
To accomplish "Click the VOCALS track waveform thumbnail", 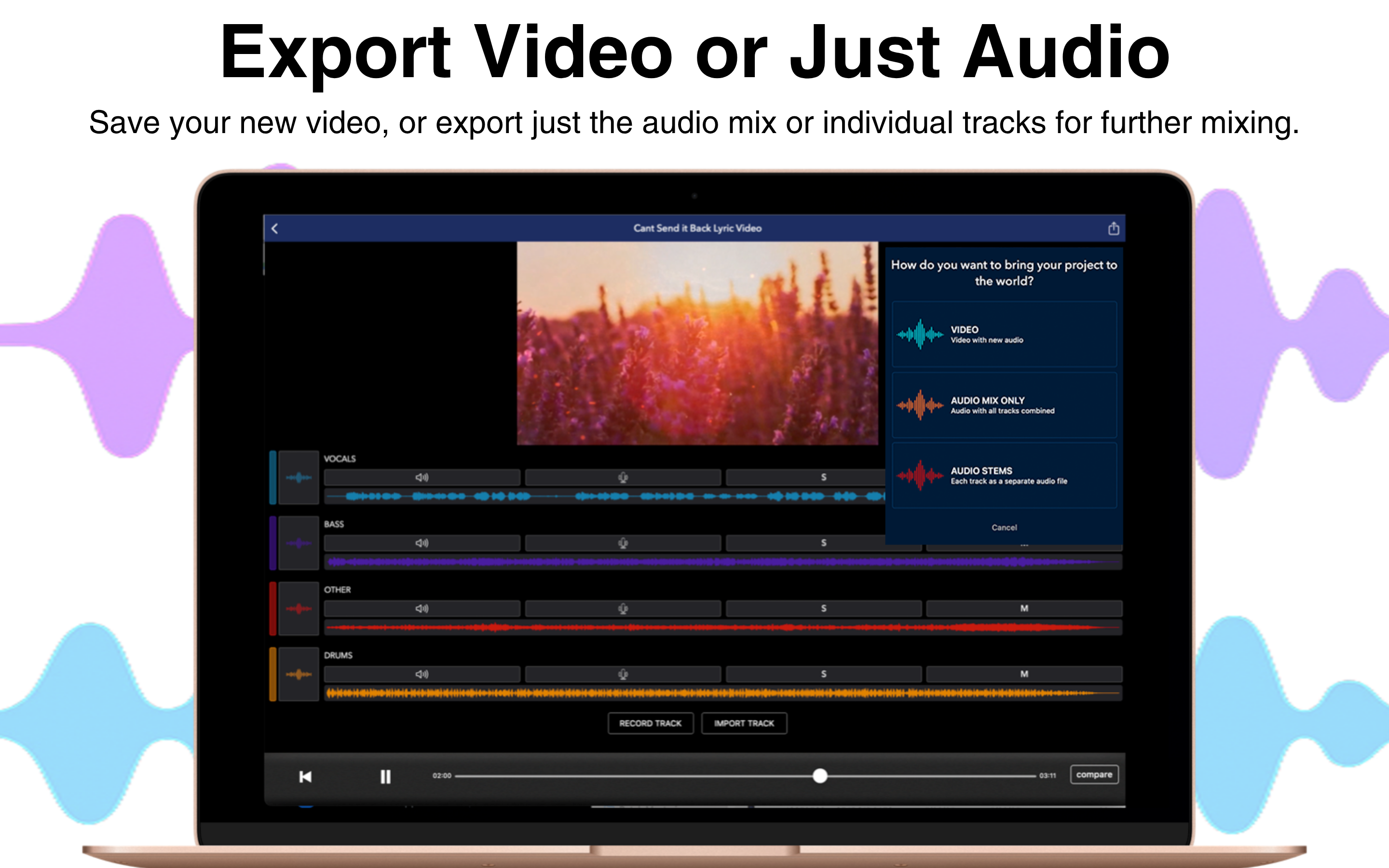I will coord(299,477).
